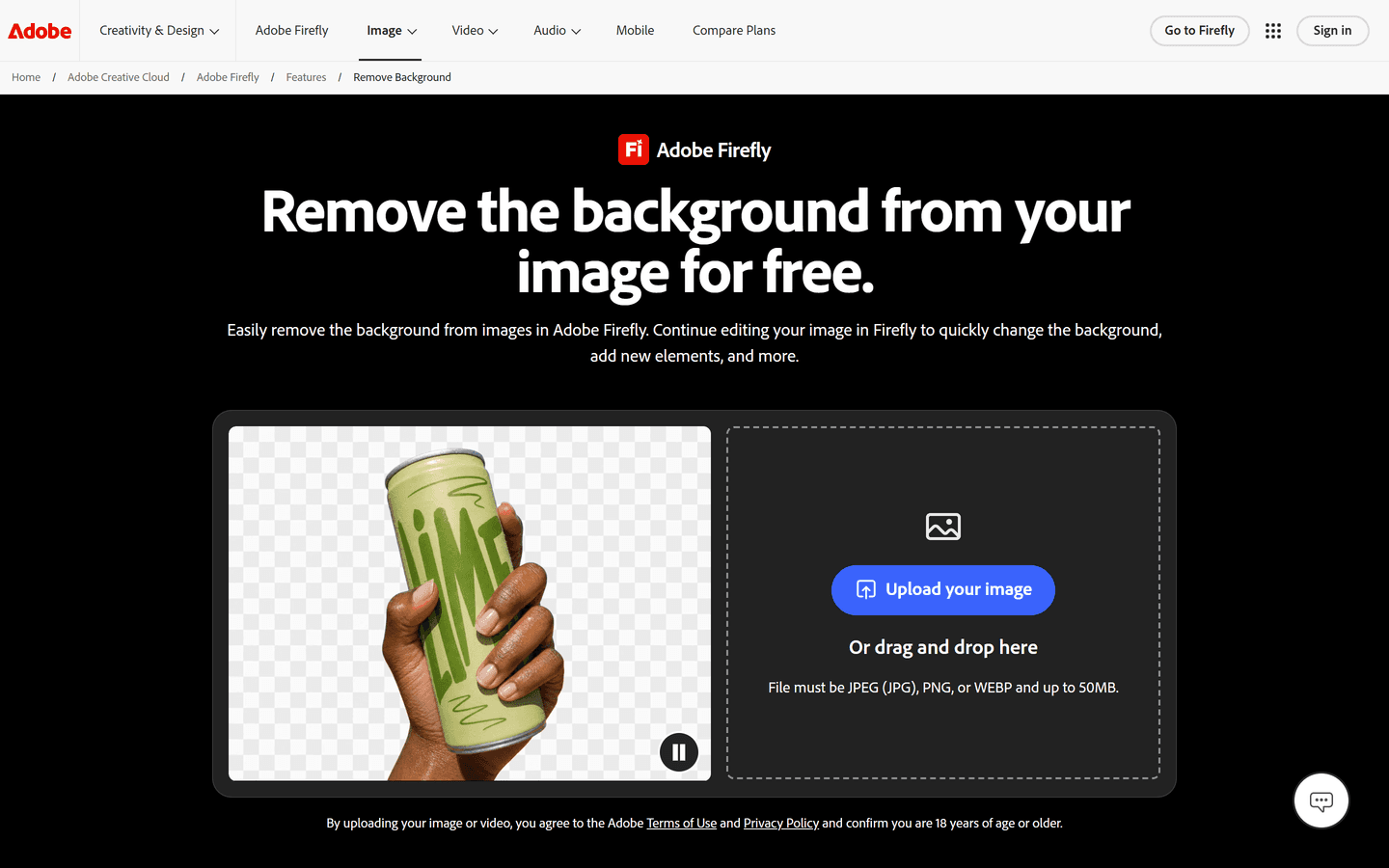Viewport: 1389px width, 868px height.
Task: Open the Image dropdown menu
Action: tap(392, 31)
